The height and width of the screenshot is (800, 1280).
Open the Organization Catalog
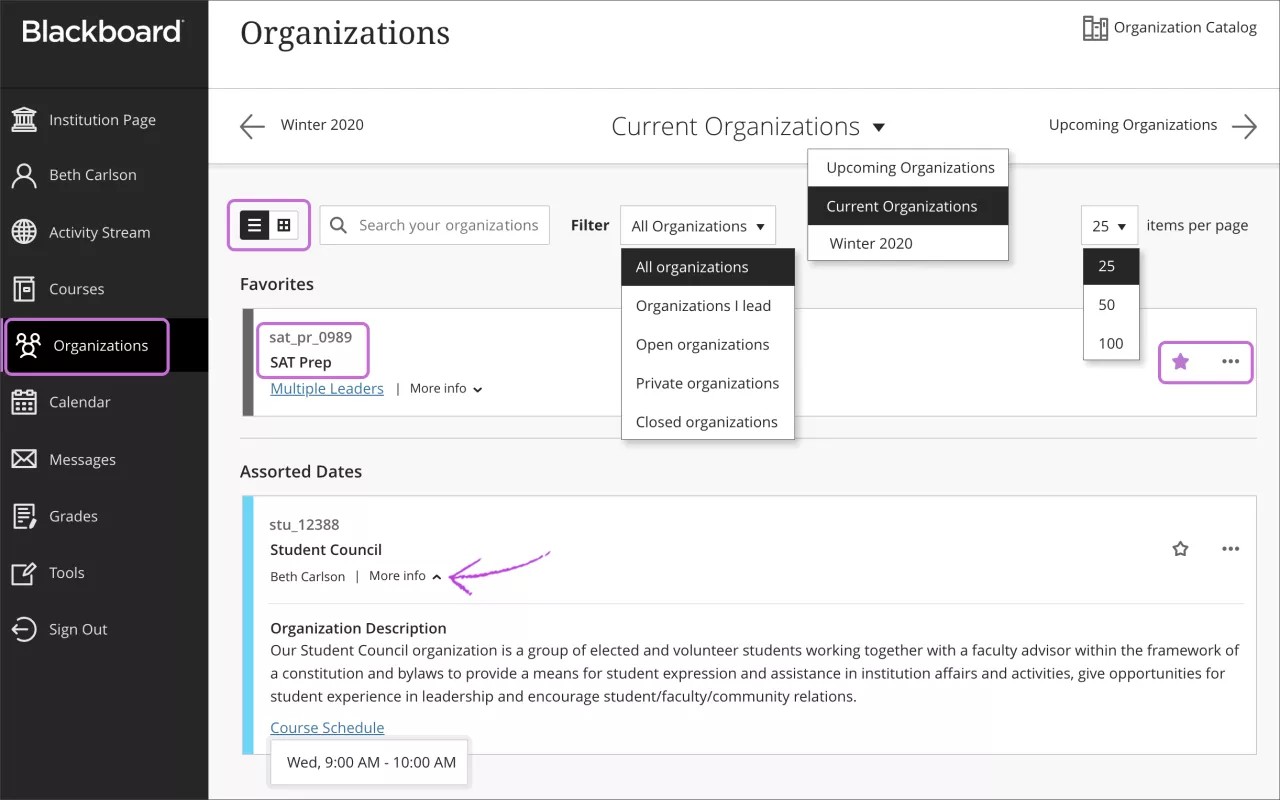click(1170, 27)
